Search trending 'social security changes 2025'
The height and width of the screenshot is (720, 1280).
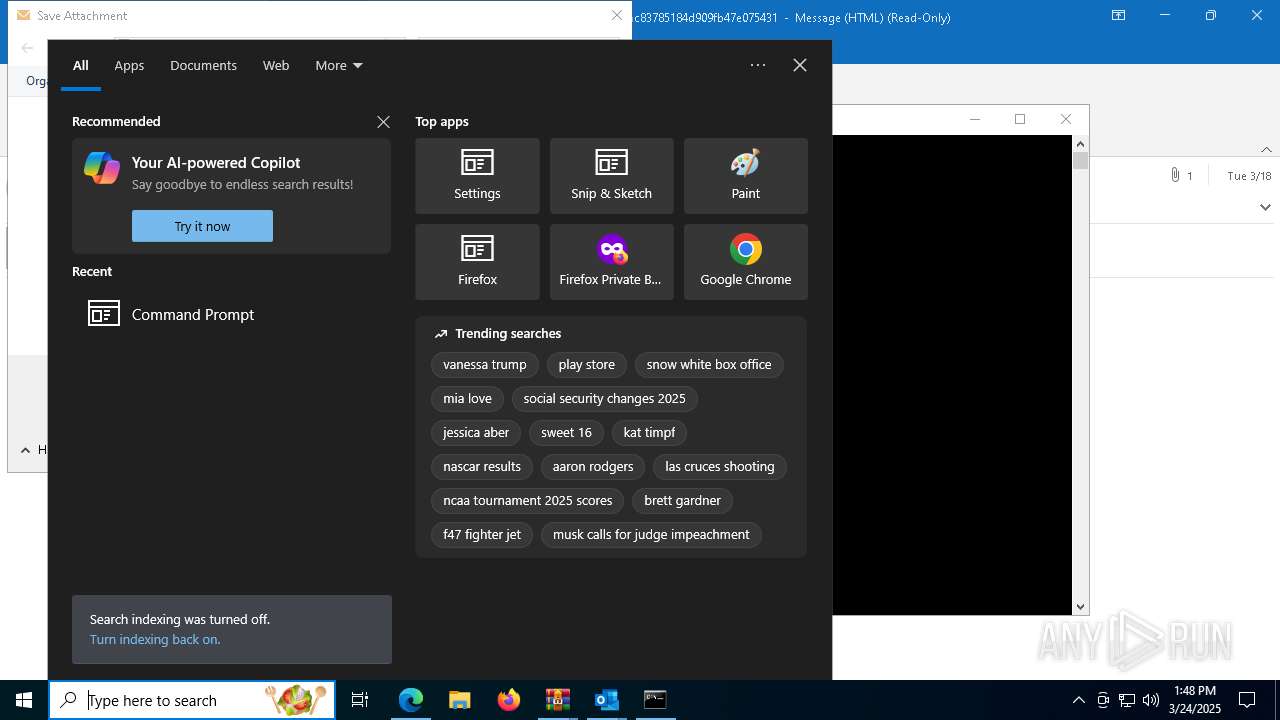[605, 399]
